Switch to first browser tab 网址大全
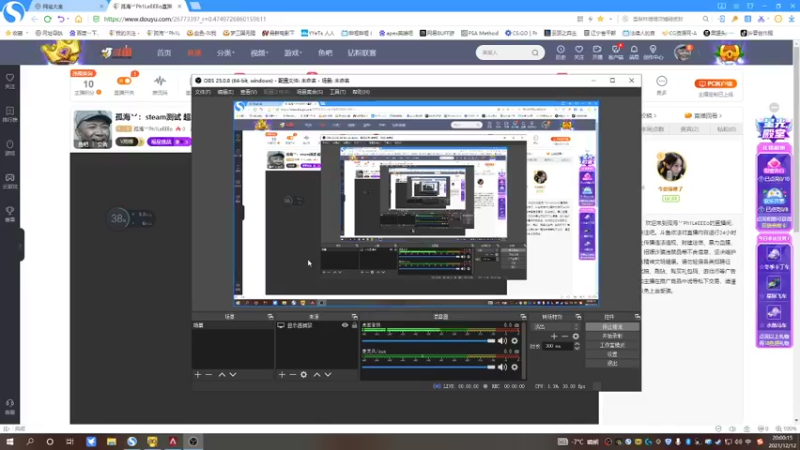This screenshot has height=450, width=800. pos(66,6)
